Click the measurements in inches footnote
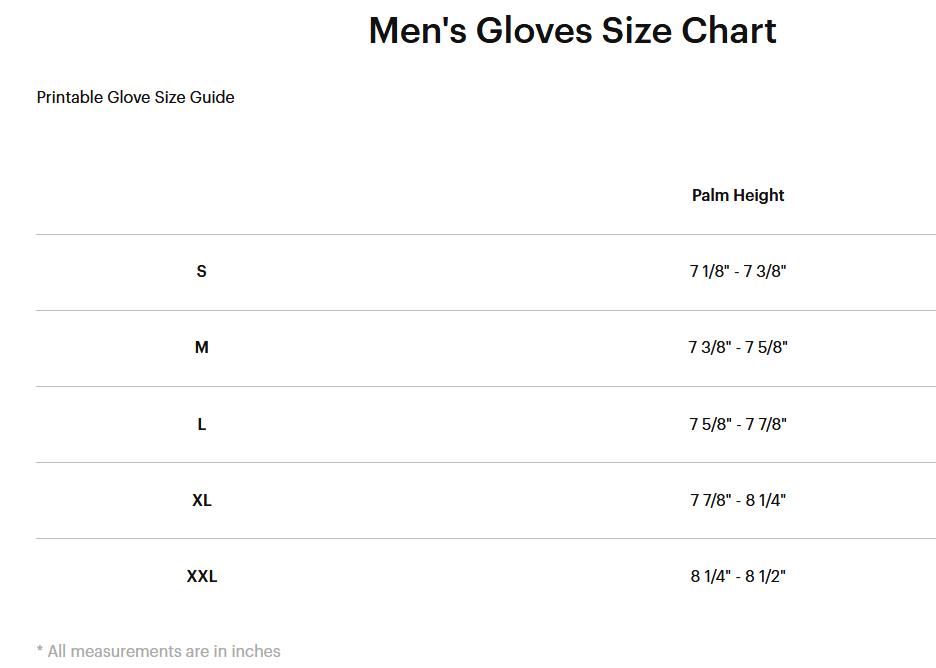936x668 pixels. pyautogui.click(x=159, y=651)
